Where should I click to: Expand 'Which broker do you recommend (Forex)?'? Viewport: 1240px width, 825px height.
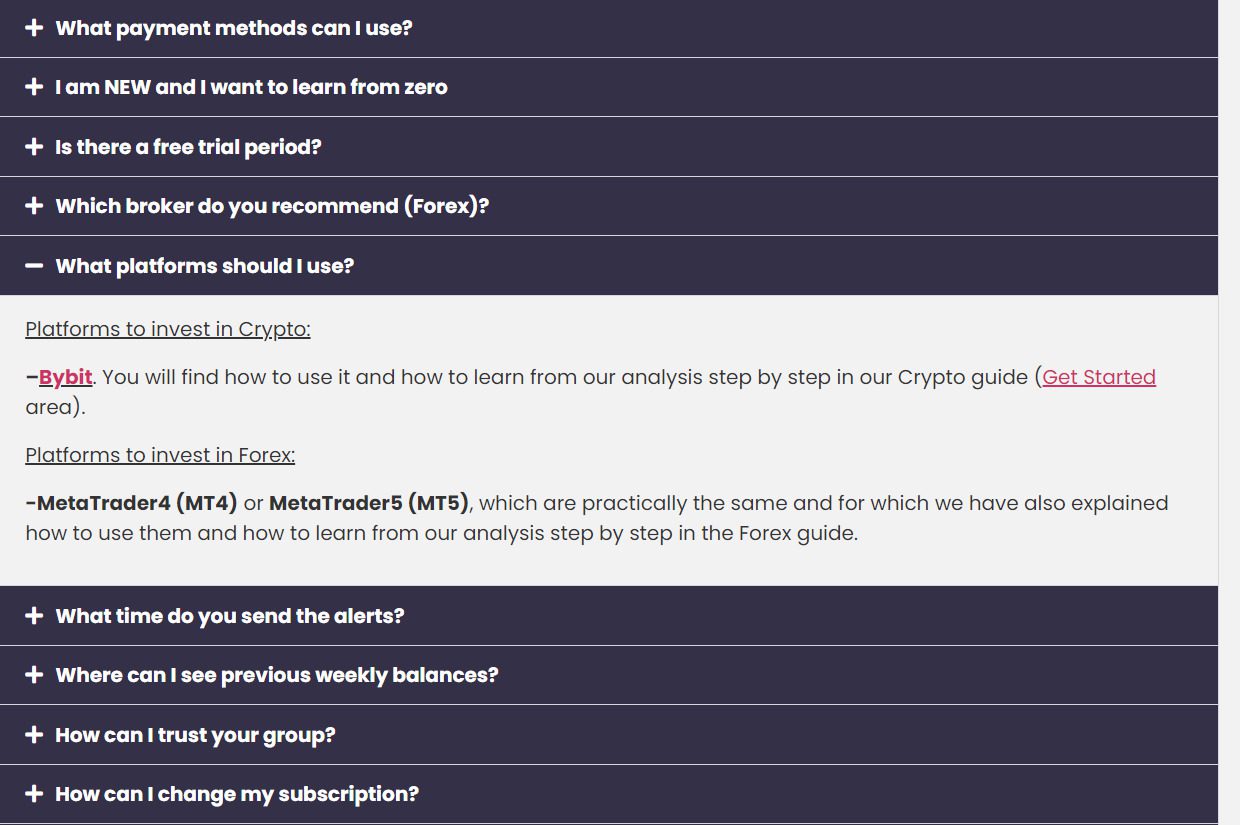(609, 206)
